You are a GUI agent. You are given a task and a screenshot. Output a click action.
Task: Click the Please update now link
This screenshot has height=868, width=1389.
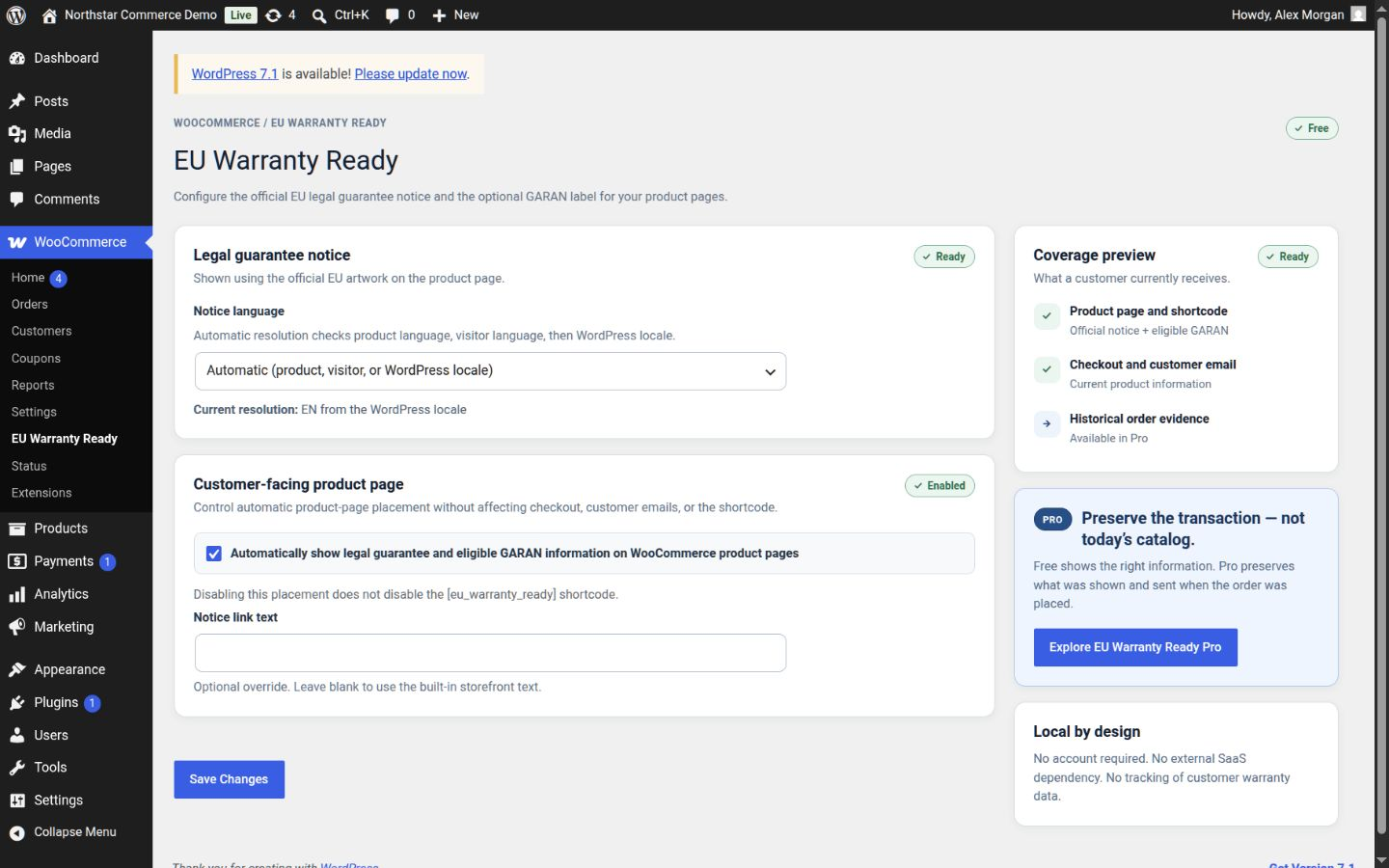pos(411,74)
